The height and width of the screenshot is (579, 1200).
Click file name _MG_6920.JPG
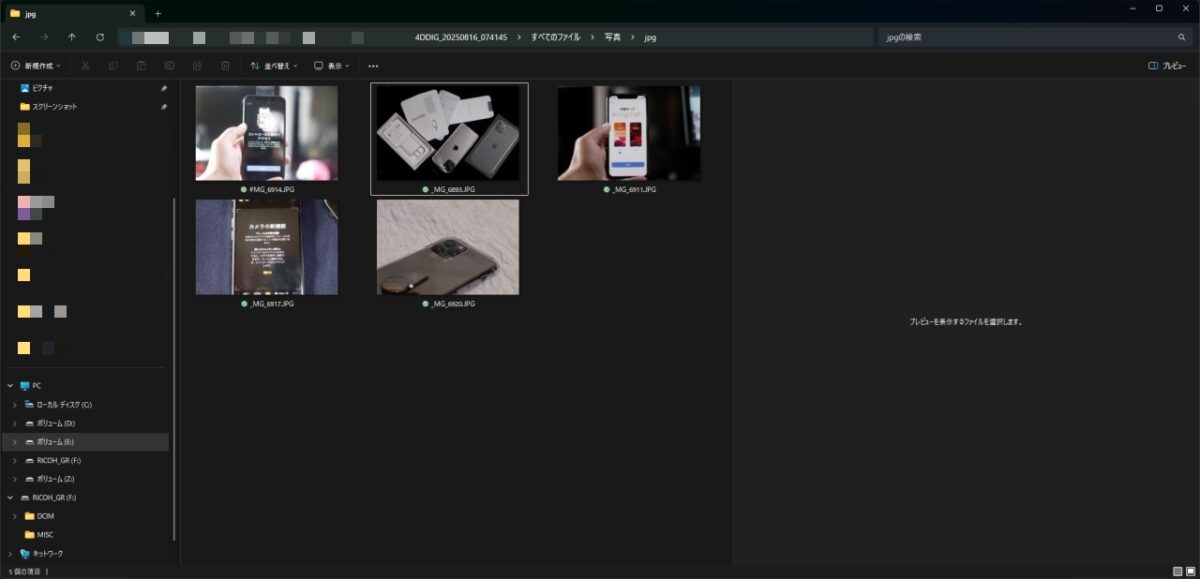click(x=453, y=303)
